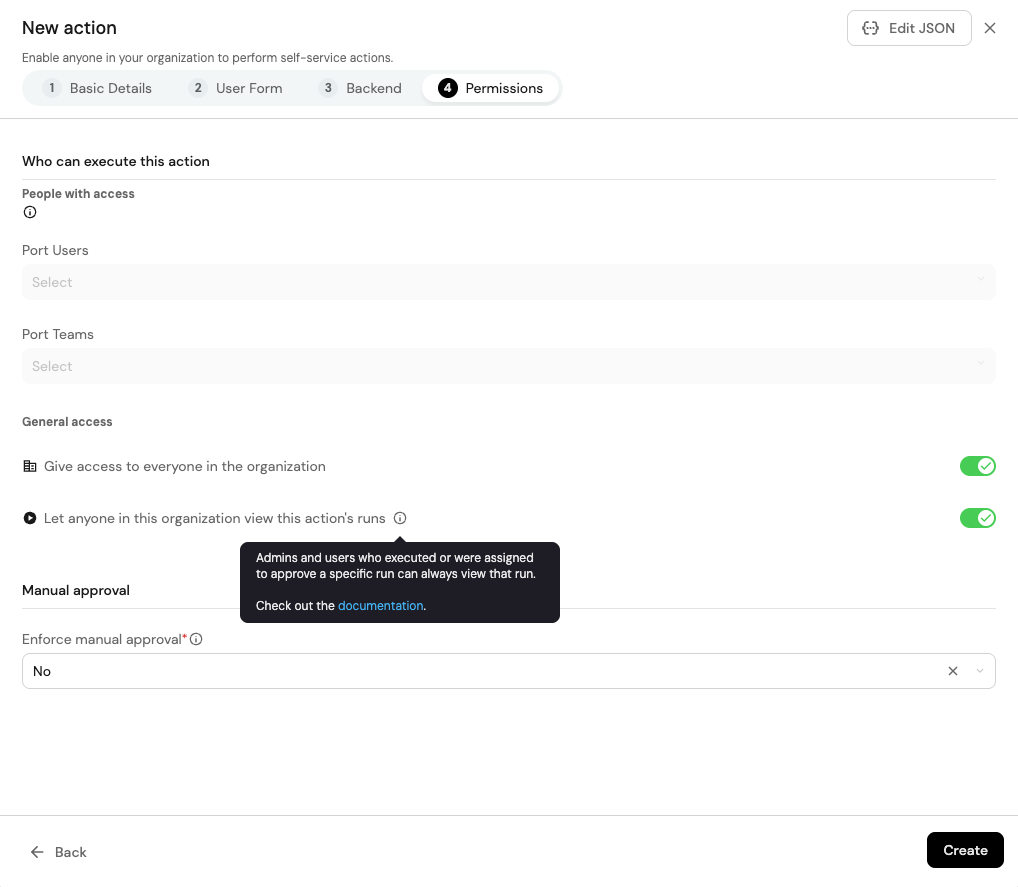The height and width of the screenshot is (887, 1018).
Task: Open the Port Users select dropdown
Action: point(508,282)
